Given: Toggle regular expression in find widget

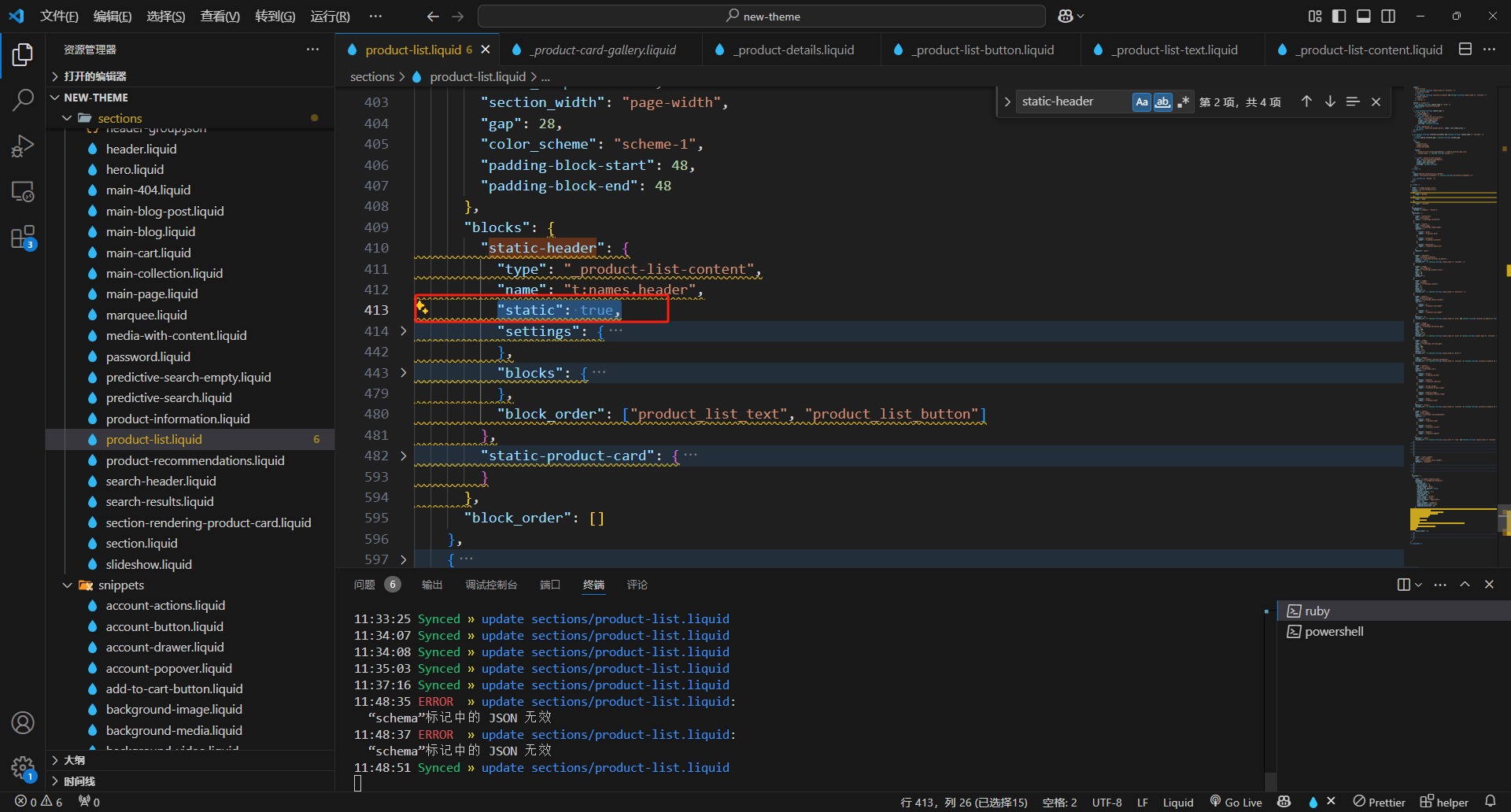Looking at the screenshot, I should coord(1183,101).
